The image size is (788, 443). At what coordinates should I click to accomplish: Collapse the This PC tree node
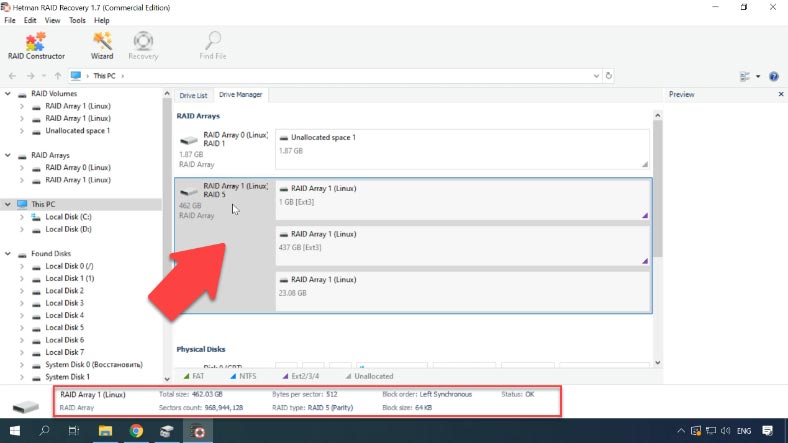pos(8,204)
